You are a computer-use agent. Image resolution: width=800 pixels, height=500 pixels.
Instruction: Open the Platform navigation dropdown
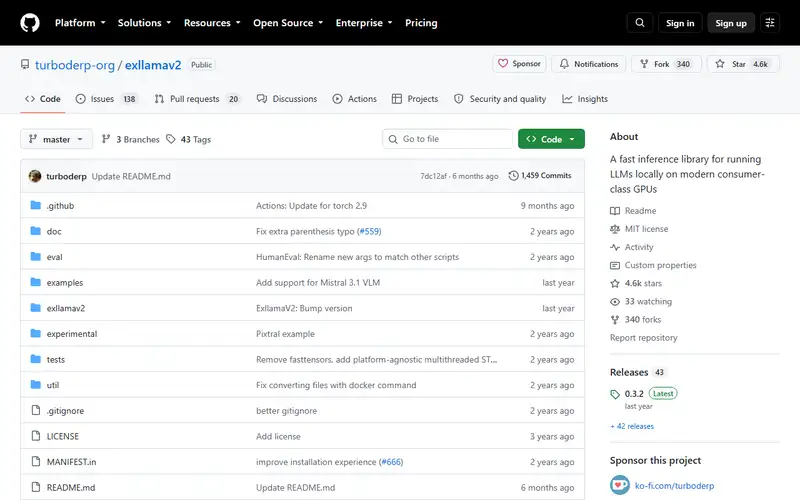point(80,23)
